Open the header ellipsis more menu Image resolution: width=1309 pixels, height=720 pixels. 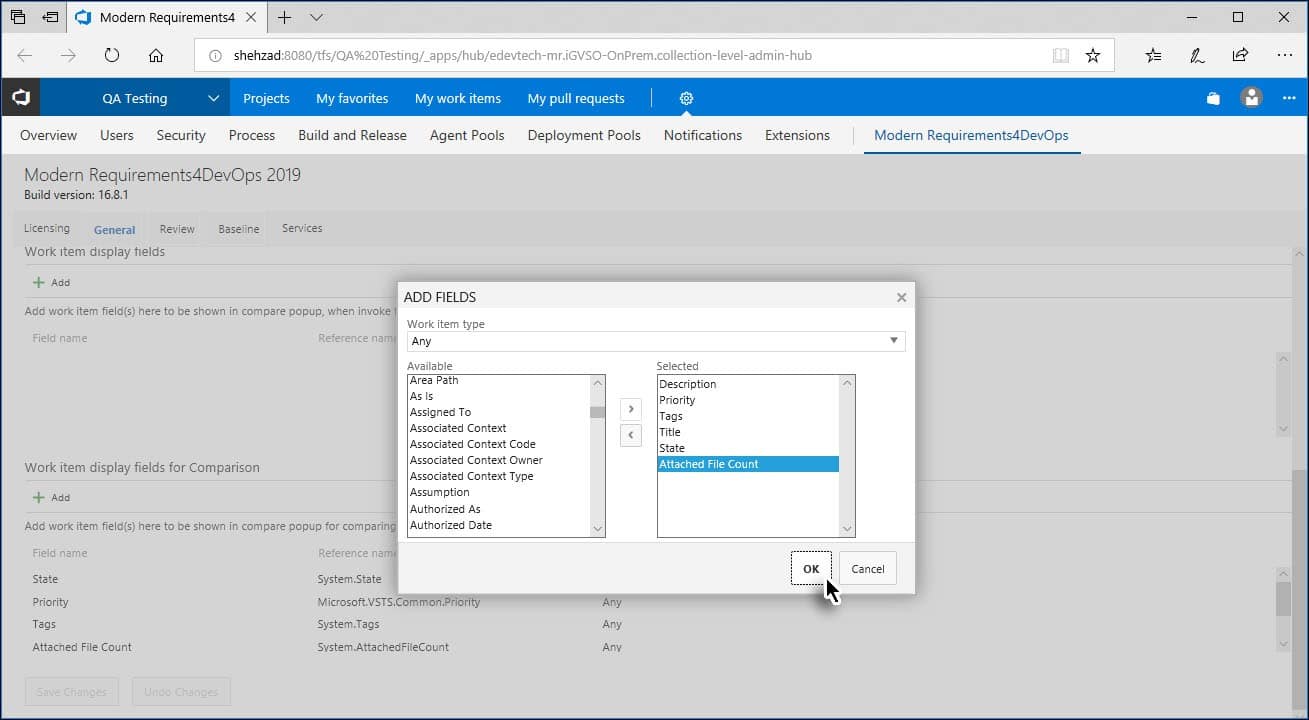tap(1289, 98)
